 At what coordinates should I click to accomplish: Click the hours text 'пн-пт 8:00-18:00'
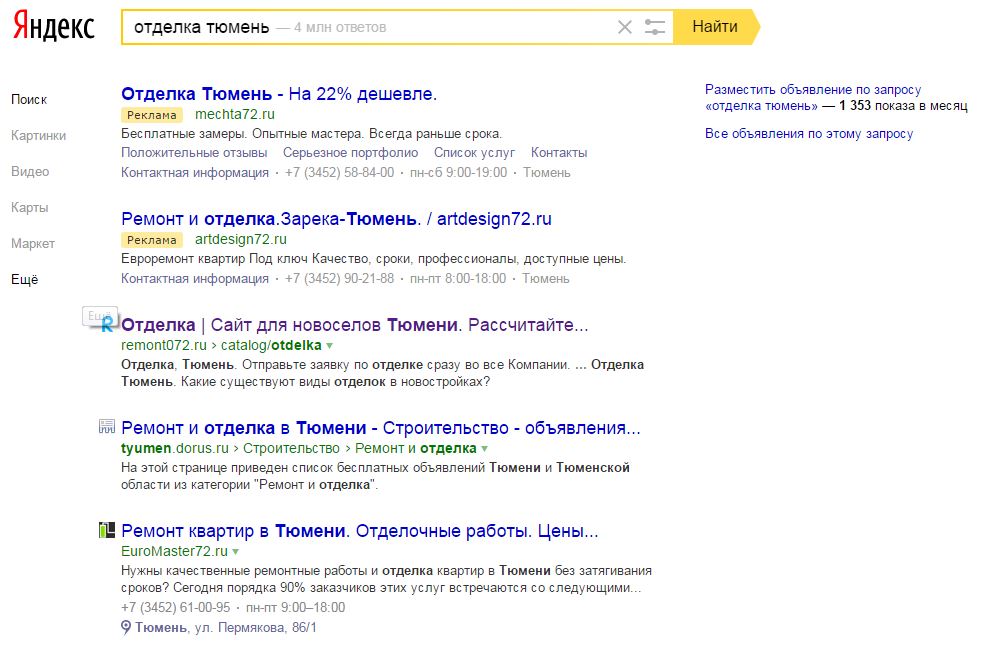pyautogui.click(x=458, y=278)
